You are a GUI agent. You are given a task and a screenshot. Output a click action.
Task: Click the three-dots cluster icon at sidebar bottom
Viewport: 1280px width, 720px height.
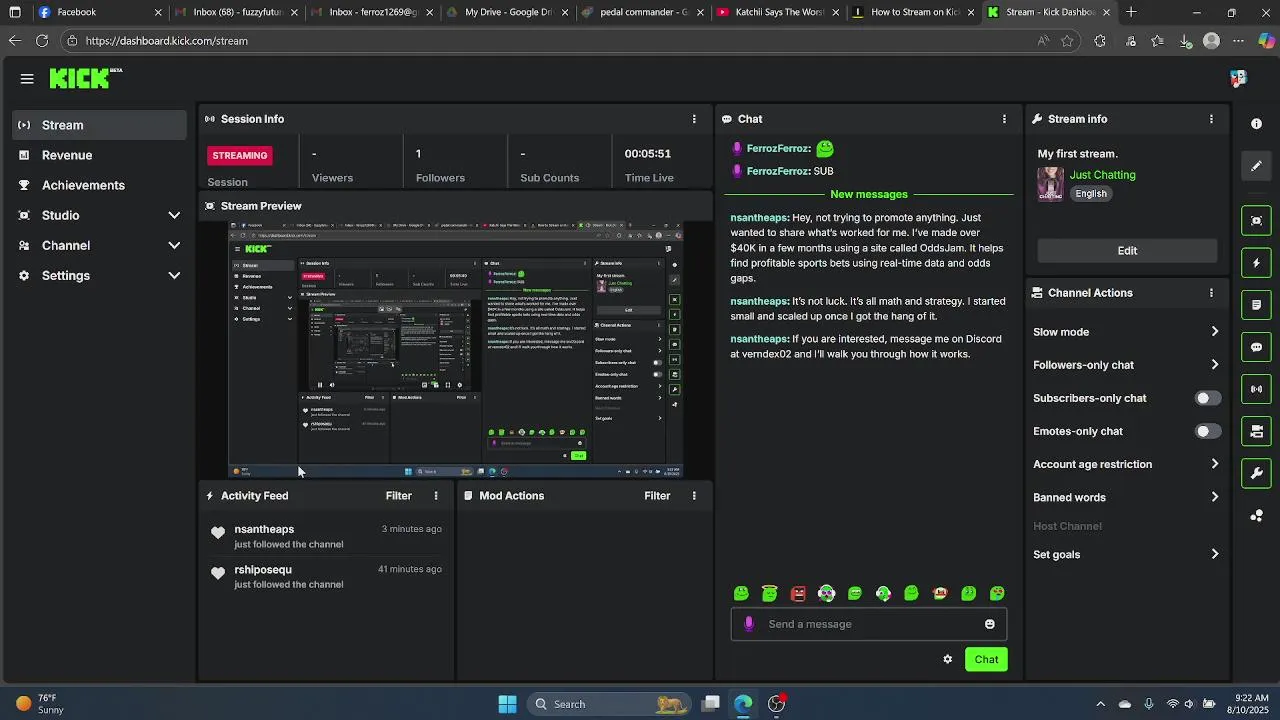tap(1256, 516)
